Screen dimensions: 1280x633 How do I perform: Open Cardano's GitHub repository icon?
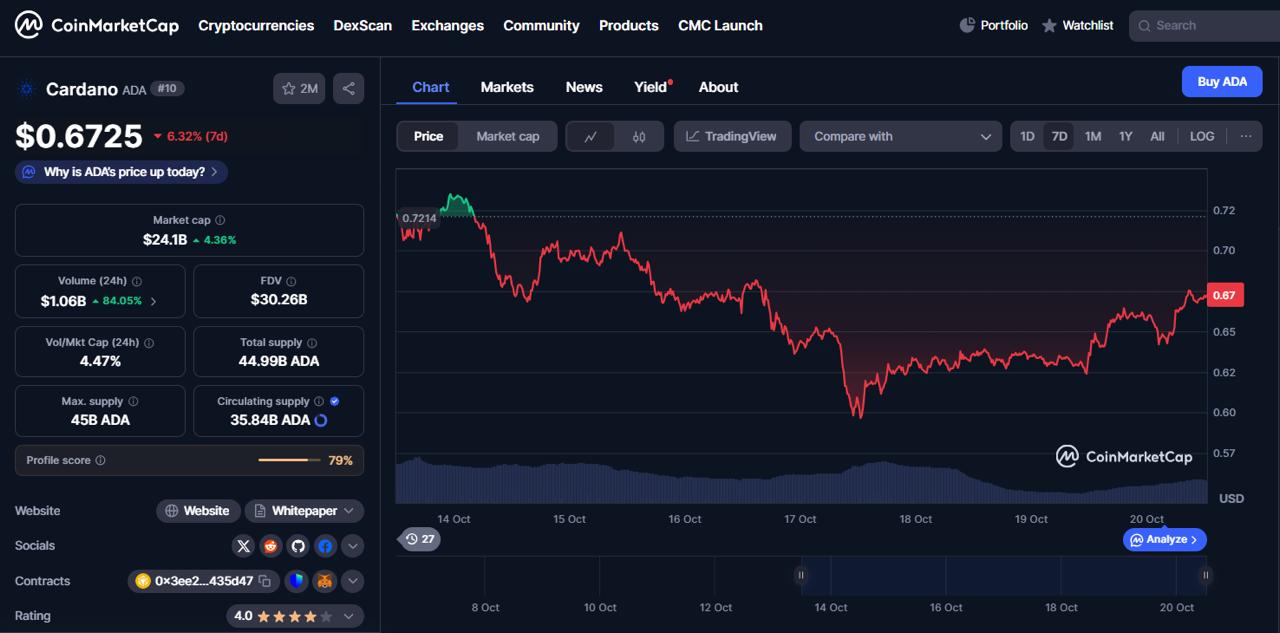coord(298,546)
